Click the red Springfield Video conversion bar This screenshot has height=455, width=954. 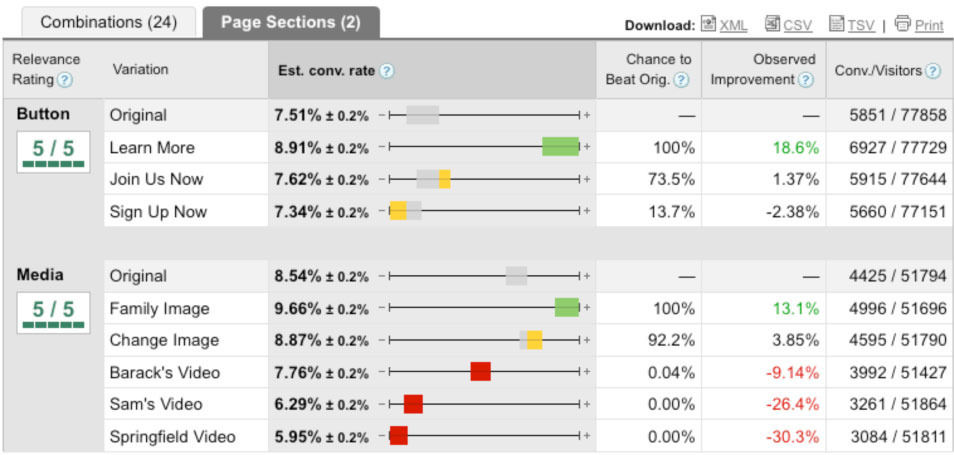(x=398, y=436)
